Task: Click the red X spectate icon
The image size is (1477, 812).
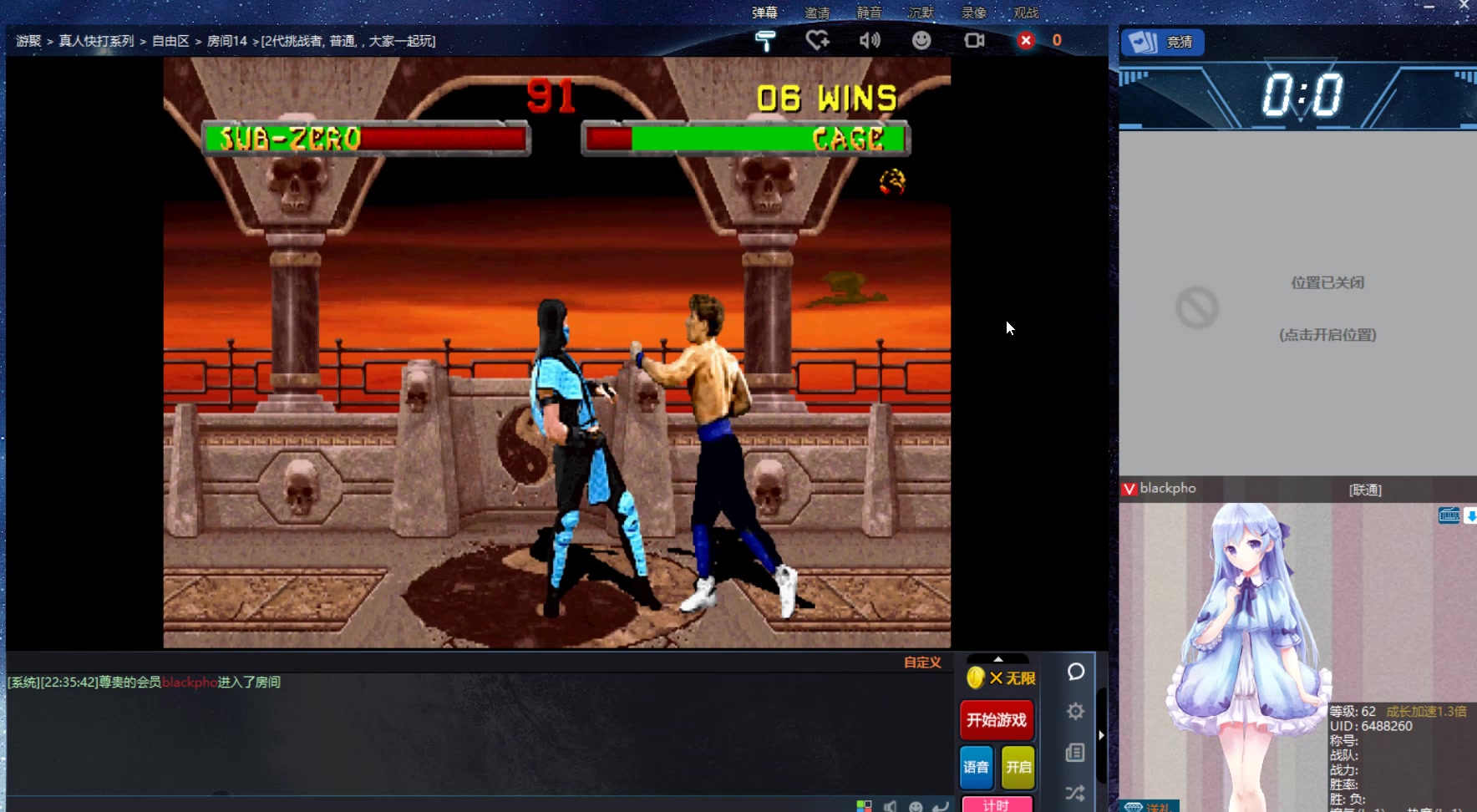Action: pyautogui.click(x=1026, y=40)
